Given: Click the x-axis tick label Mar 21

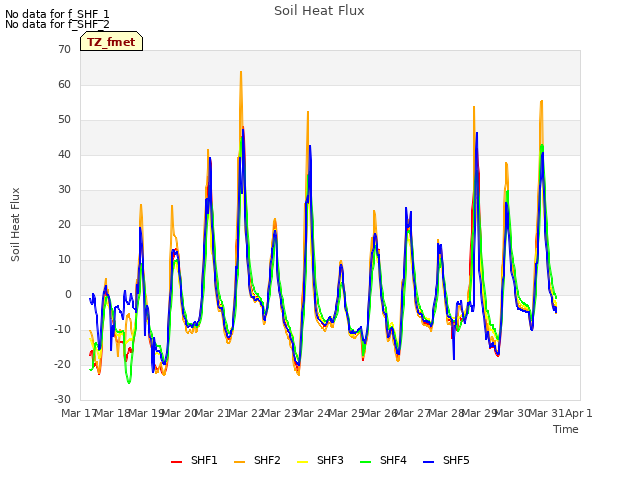Looking at the screenshot, I should pos(212,413).
